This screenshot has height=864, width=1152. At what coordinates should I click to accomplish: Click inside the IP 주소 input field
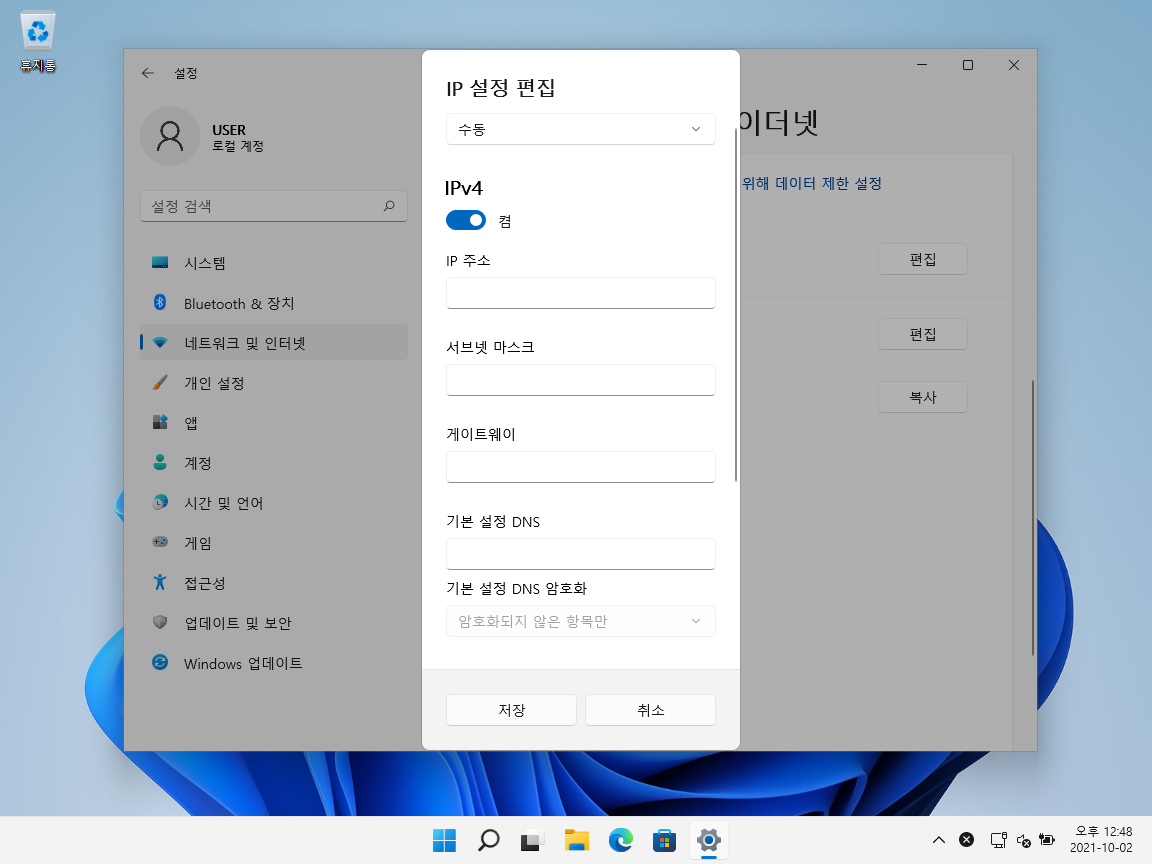pyautogui.click(x=580, y=293)
